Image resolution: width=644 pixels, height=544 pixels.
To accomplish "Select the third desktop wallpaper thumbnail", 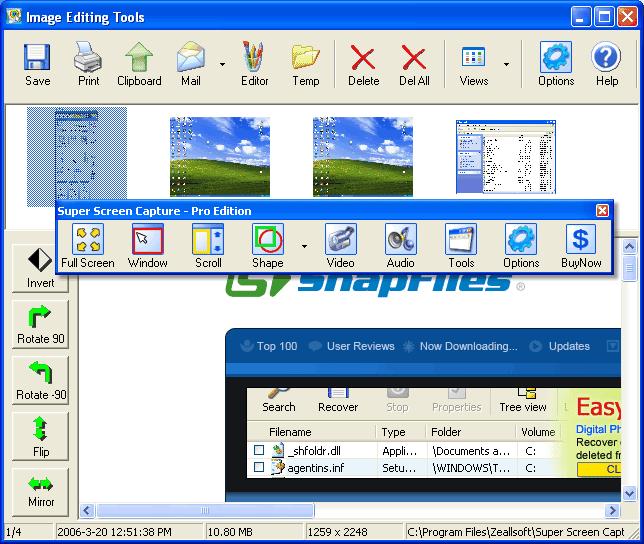I will 363,157.
